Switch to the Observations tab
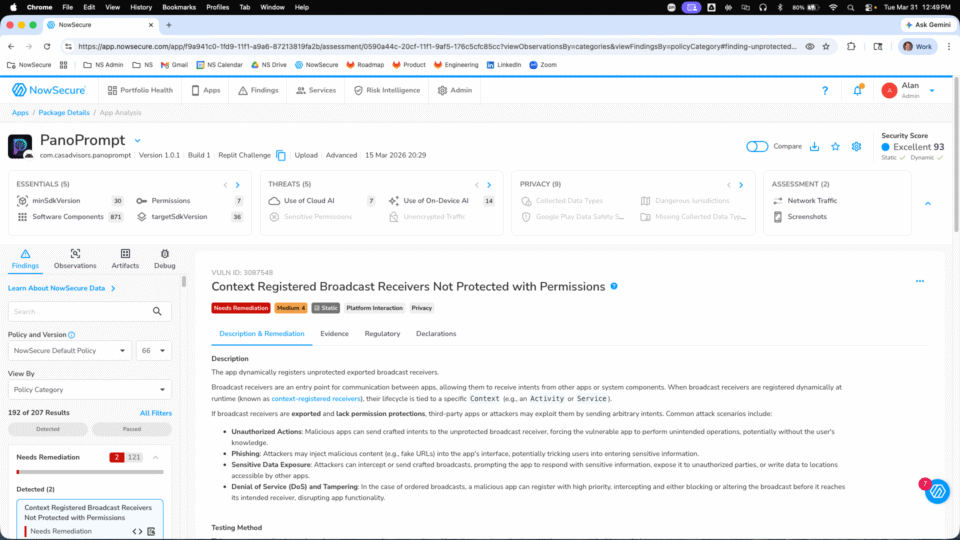Screen dimensions: 960x540 click(x=75, y=259)
